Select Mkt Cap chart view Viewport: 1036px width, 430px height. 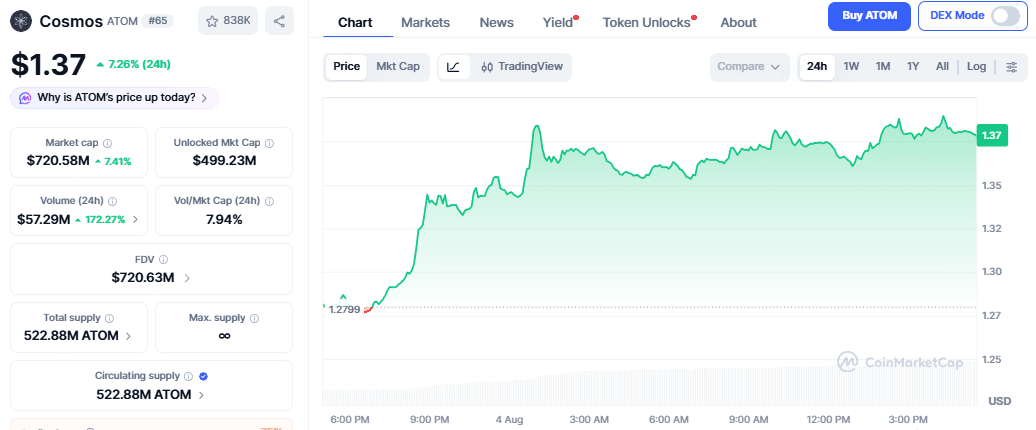[398, 66]
